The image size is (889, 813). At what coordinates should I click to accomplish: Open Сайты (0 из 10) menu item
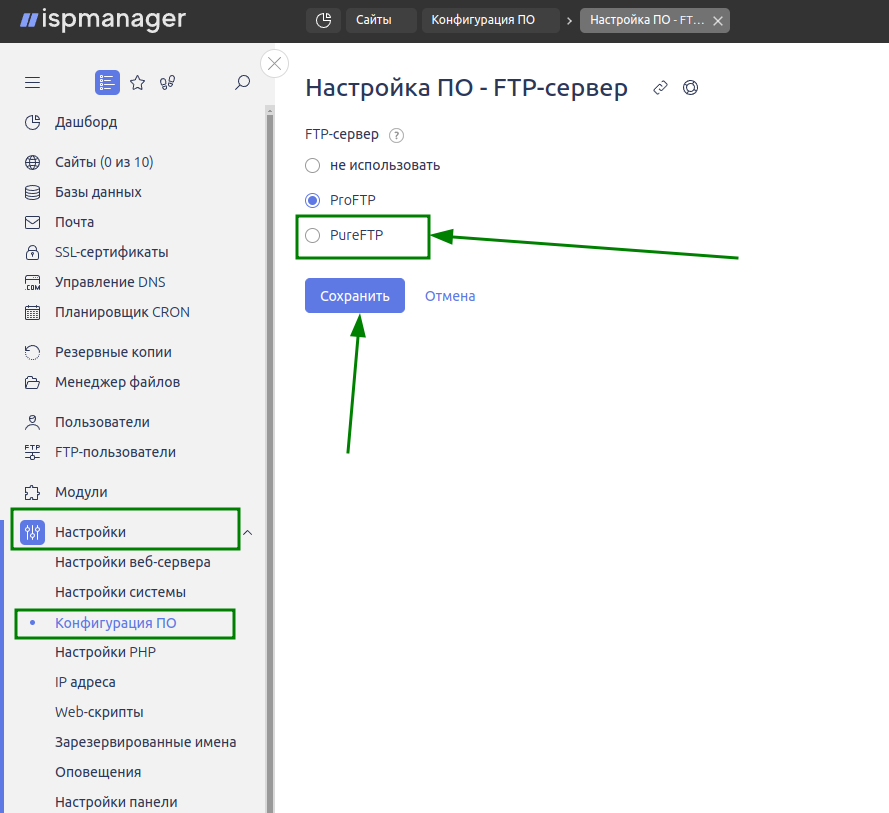point(104,163)
